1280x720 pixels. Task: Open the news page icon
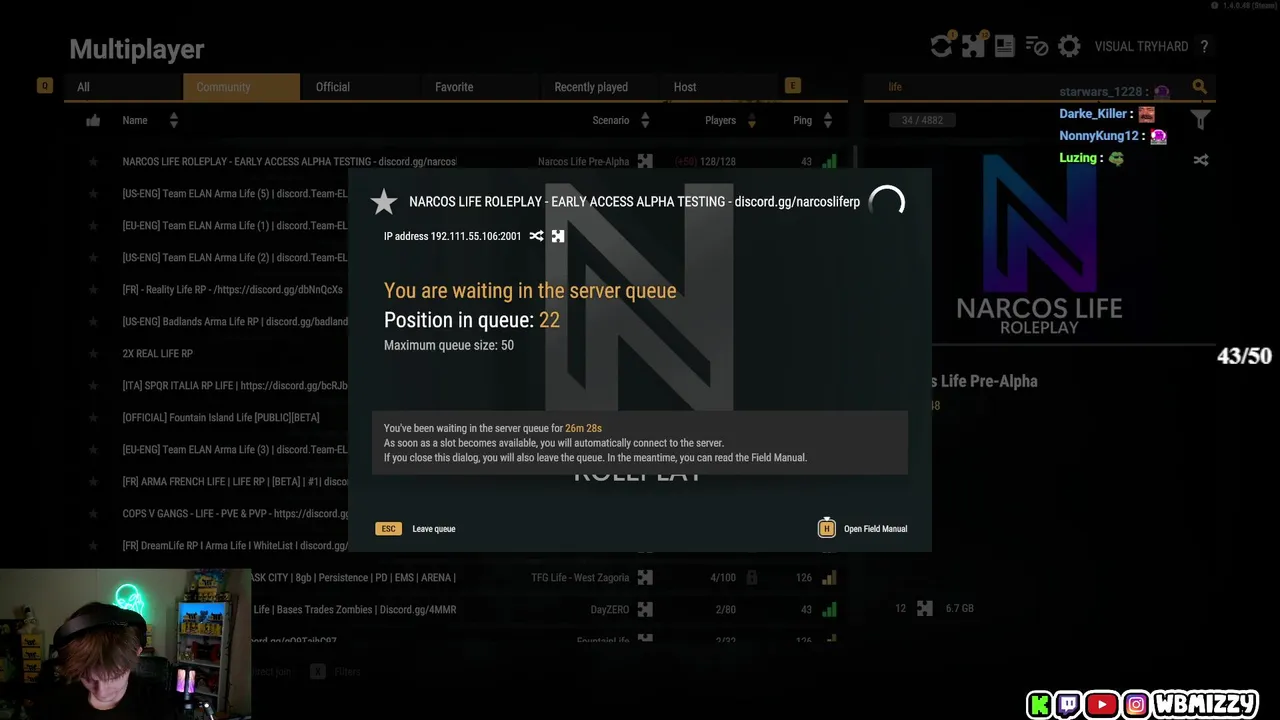(x=1004, y=46)
